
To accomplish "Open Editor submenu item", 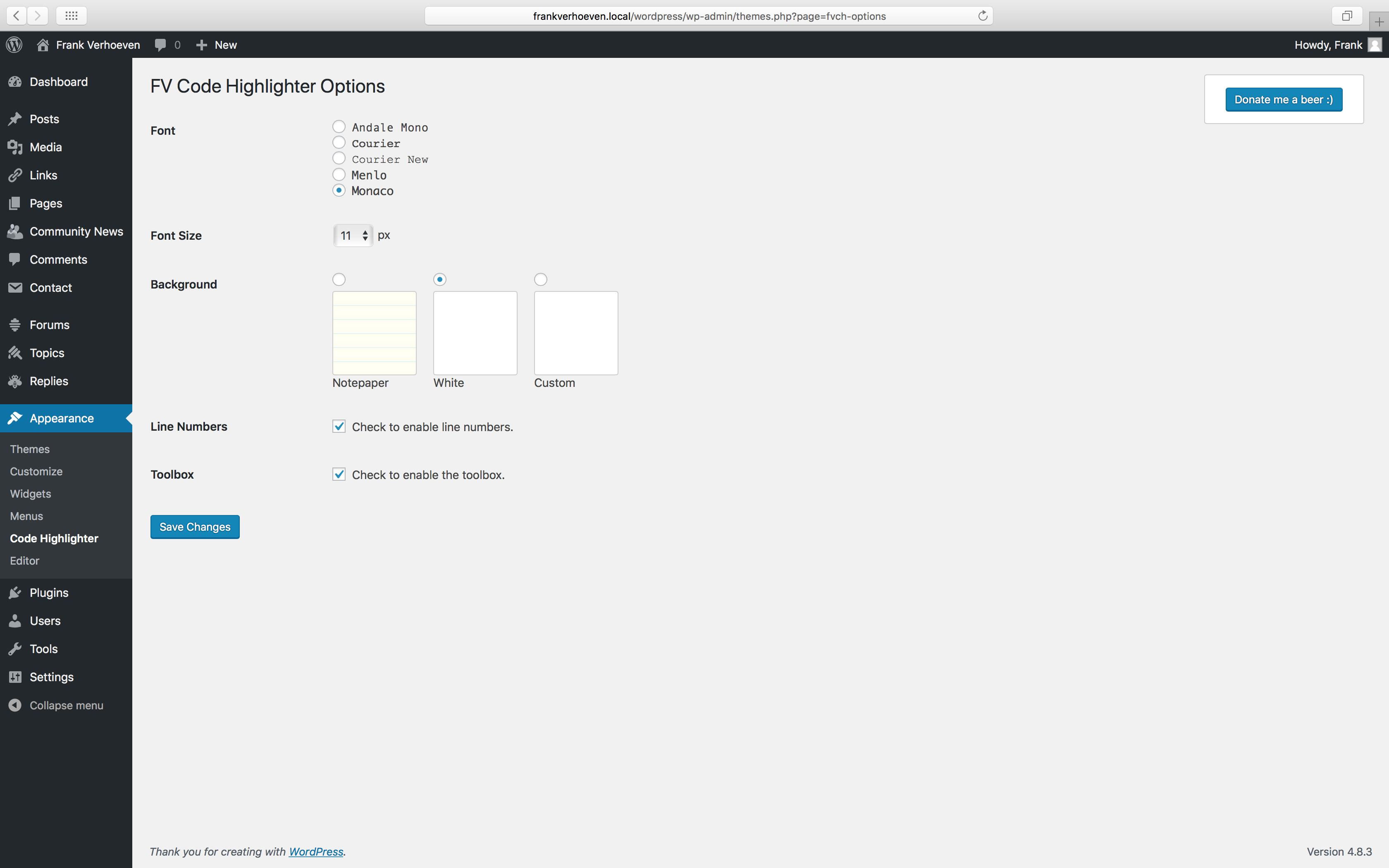I will coord(25,561).
